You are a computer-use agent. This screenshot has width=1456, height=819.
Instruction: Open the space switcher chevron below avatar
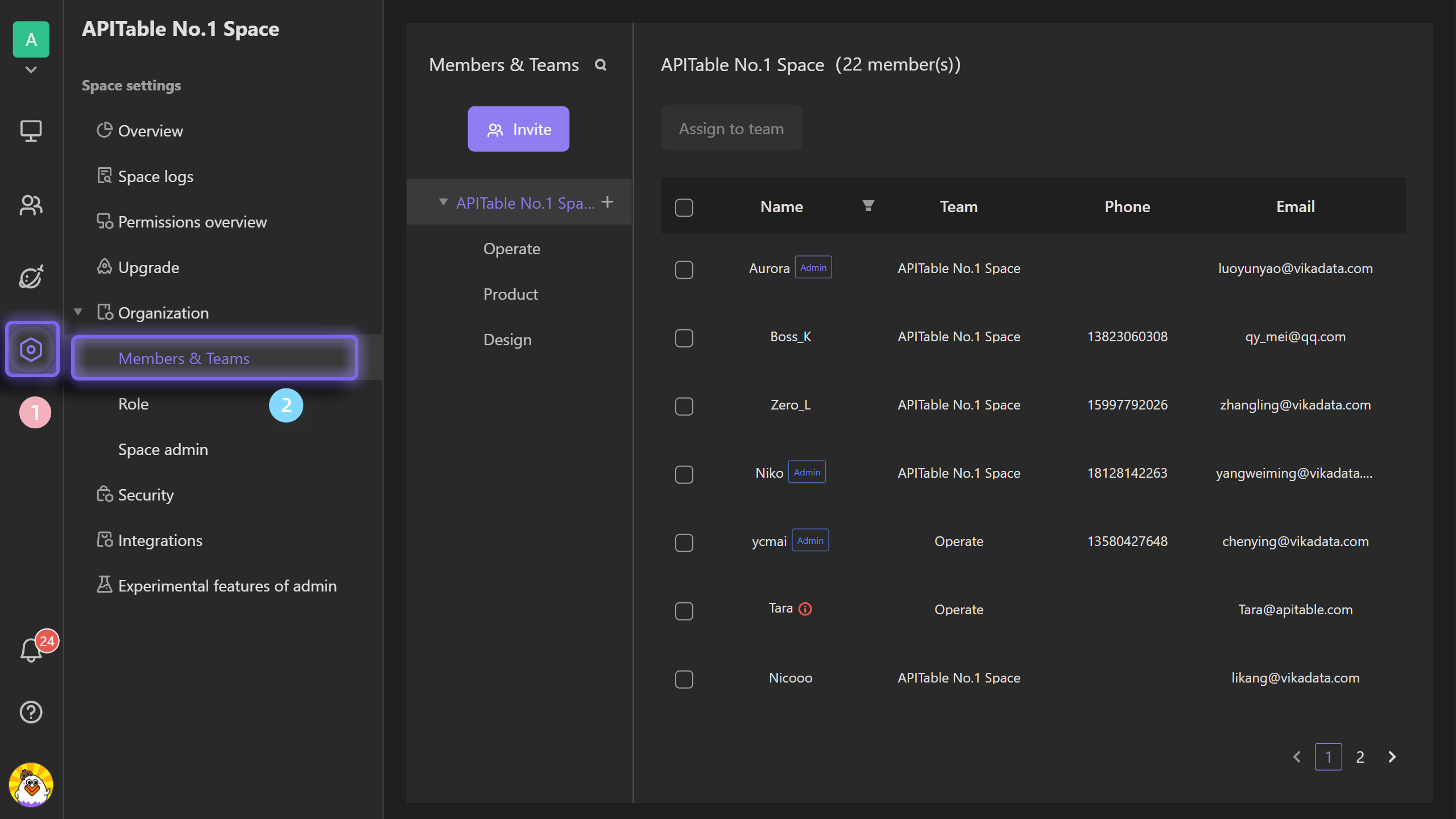point(31,70)
